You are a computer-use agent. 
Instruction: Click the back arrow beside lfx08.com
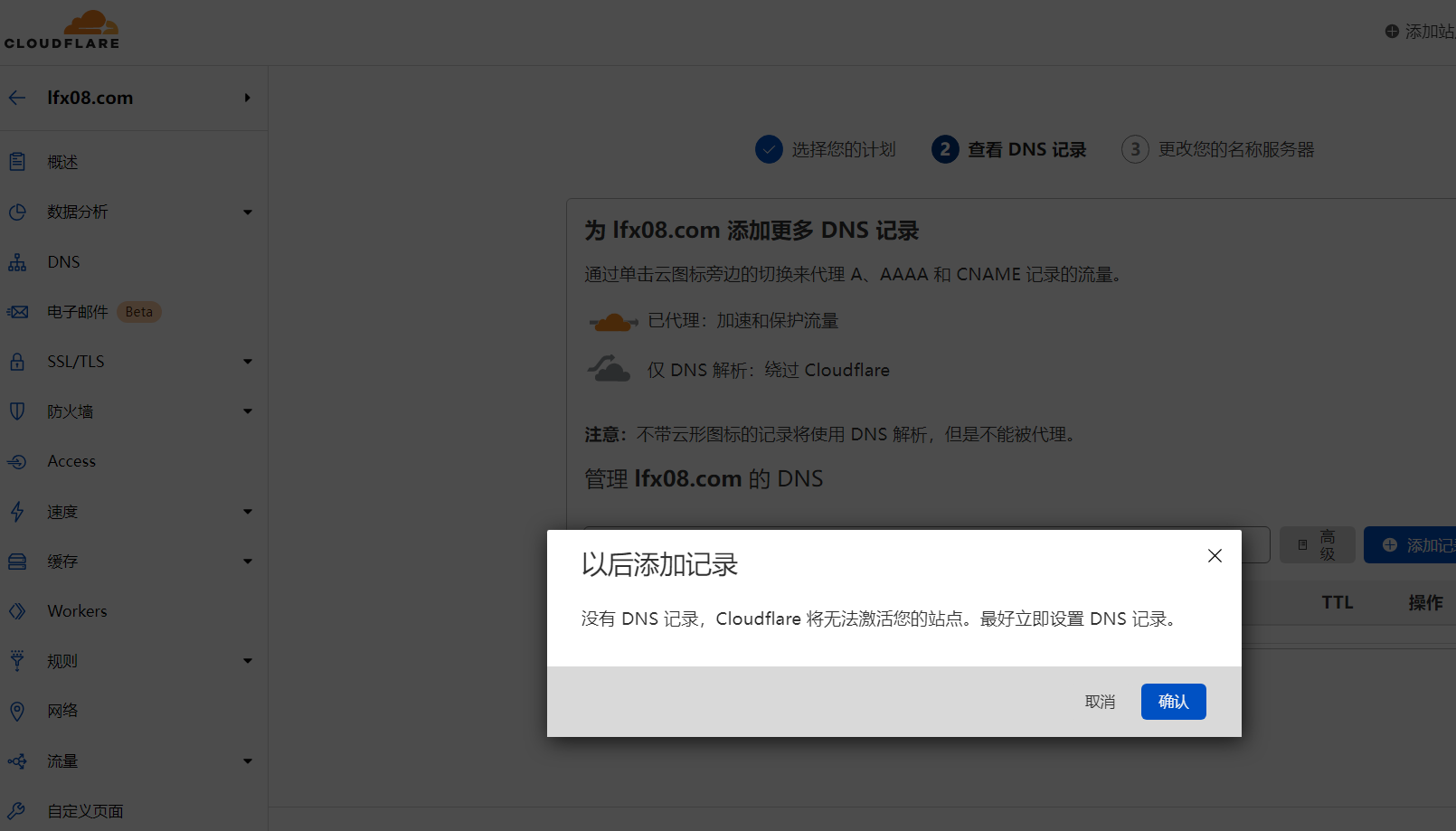pos(17,98)
